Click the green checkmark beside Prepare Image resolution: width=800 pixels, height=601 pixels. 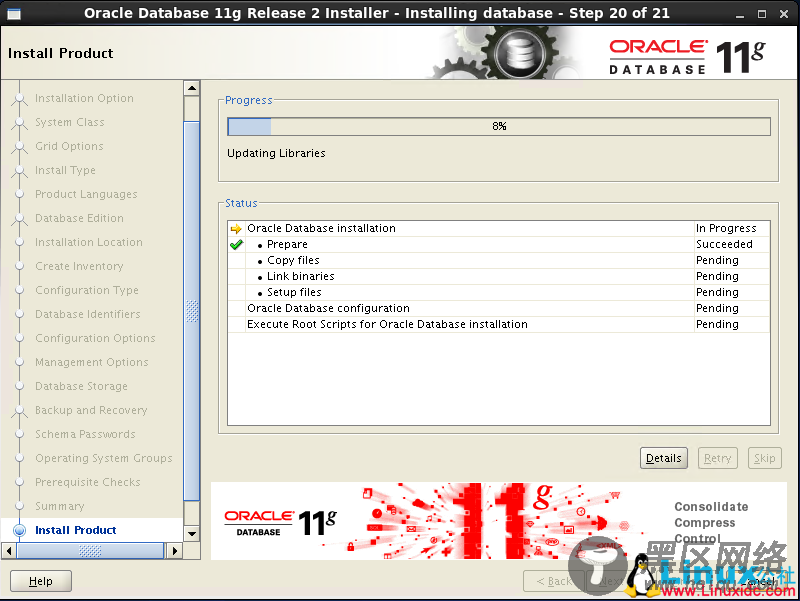pyautogui.click(x=236, y=244)
